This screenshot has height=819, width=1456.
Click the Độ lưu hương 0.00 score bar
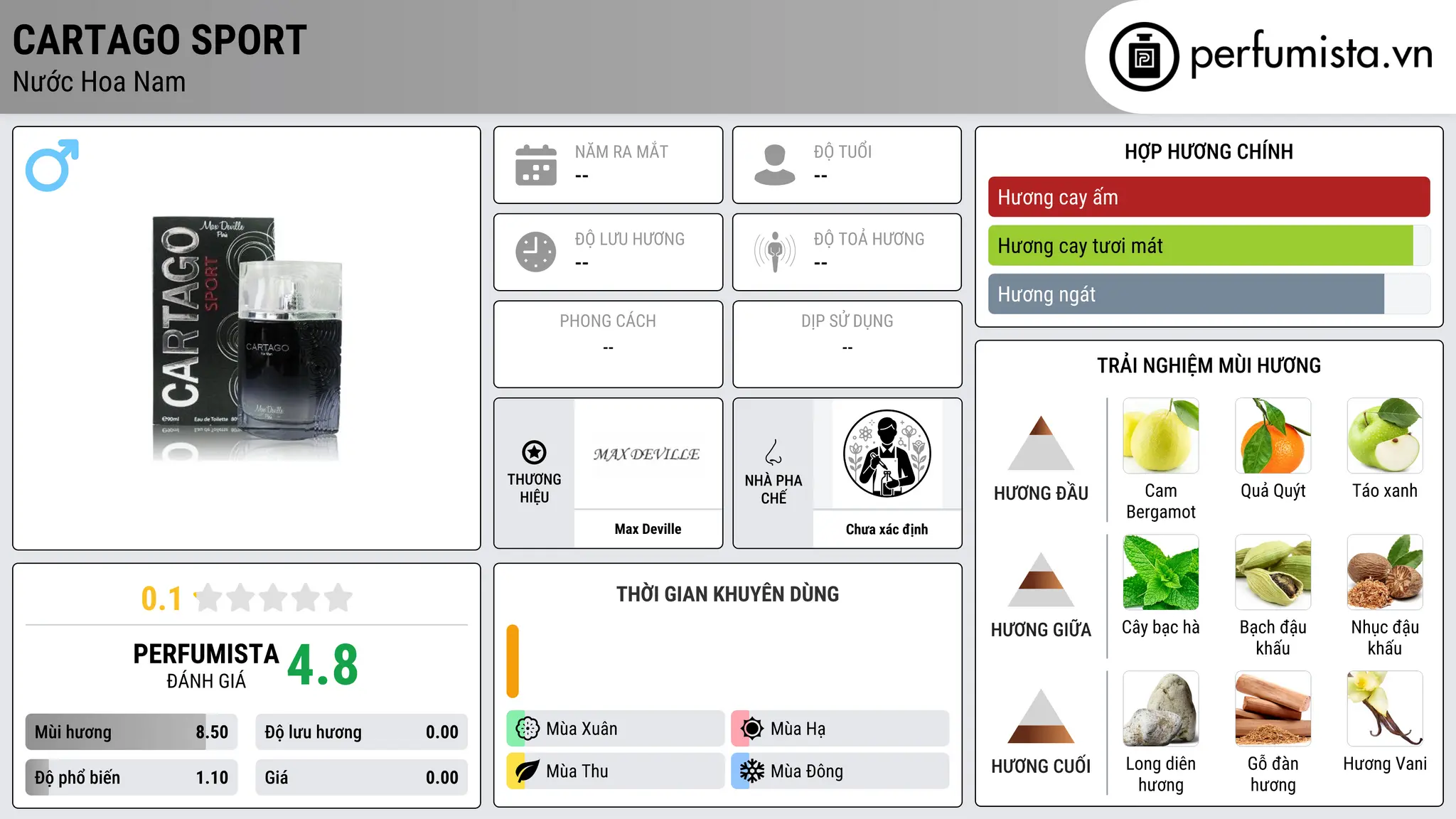[361, 732]
